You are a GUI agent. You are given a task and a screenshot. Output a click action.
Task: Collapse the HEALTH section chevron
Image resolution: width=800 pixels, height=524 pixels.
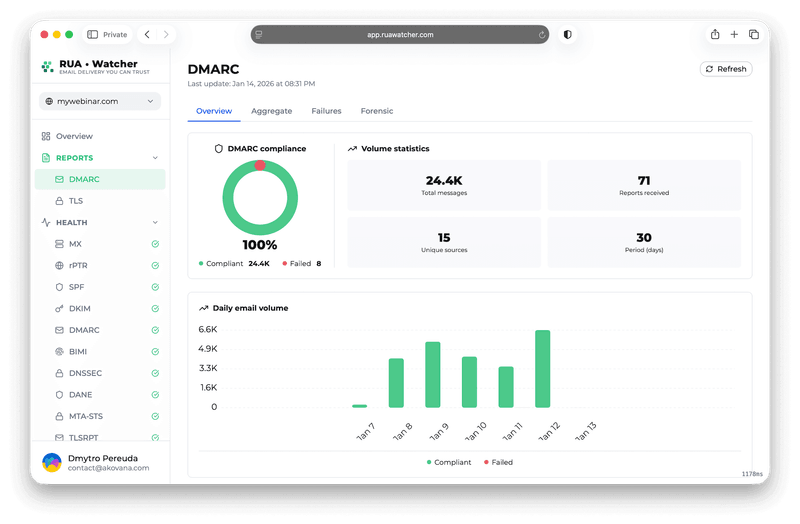[x=155, y=223]
